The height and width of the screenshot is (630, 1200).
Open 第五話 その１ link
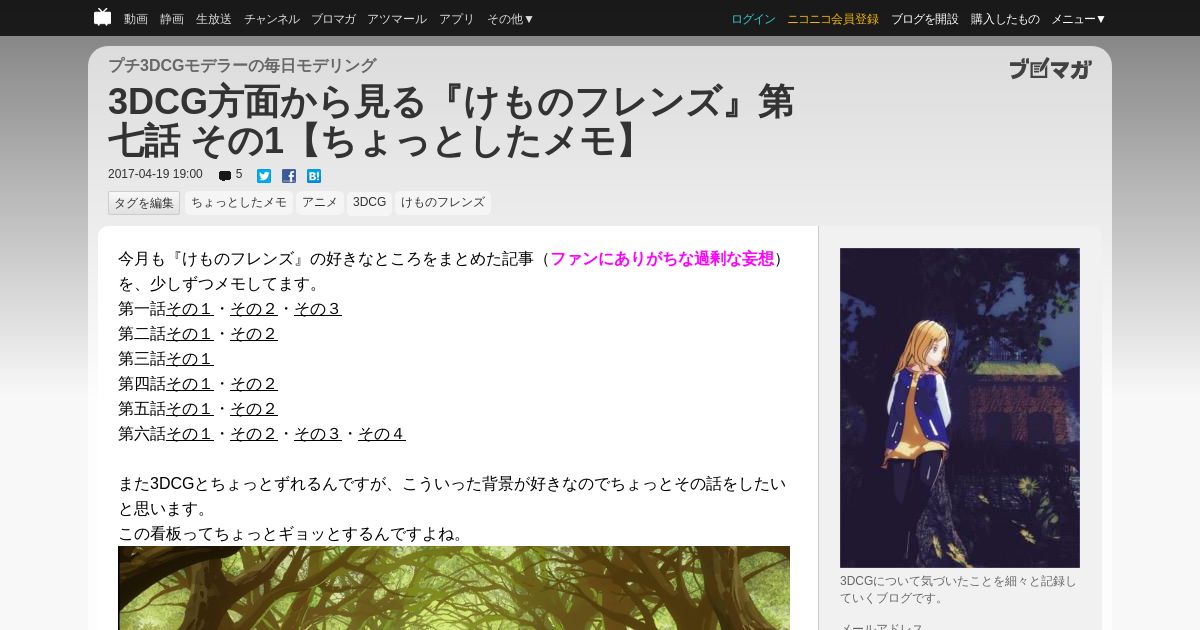click(x=190, y=409)
